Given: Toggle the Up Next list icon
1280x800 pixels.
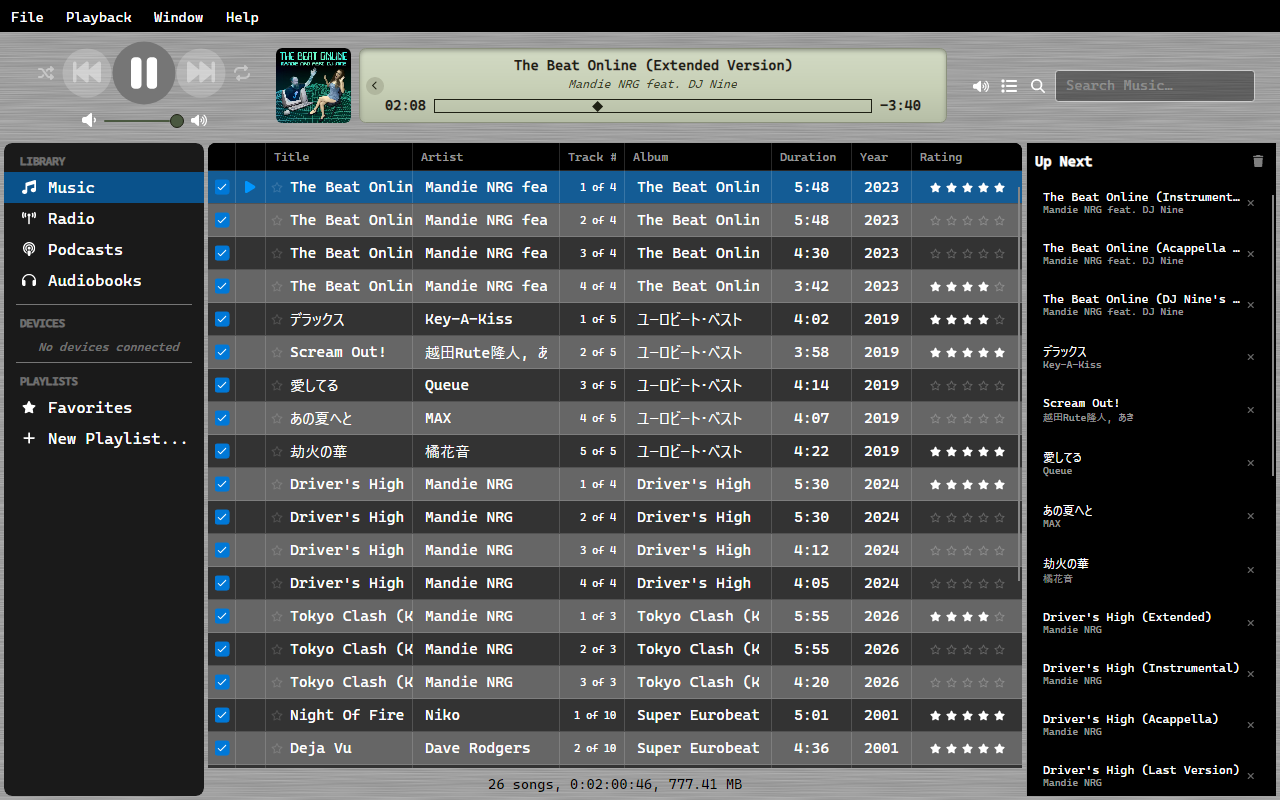Looking at the screenshot, I should coord(1009,86).
